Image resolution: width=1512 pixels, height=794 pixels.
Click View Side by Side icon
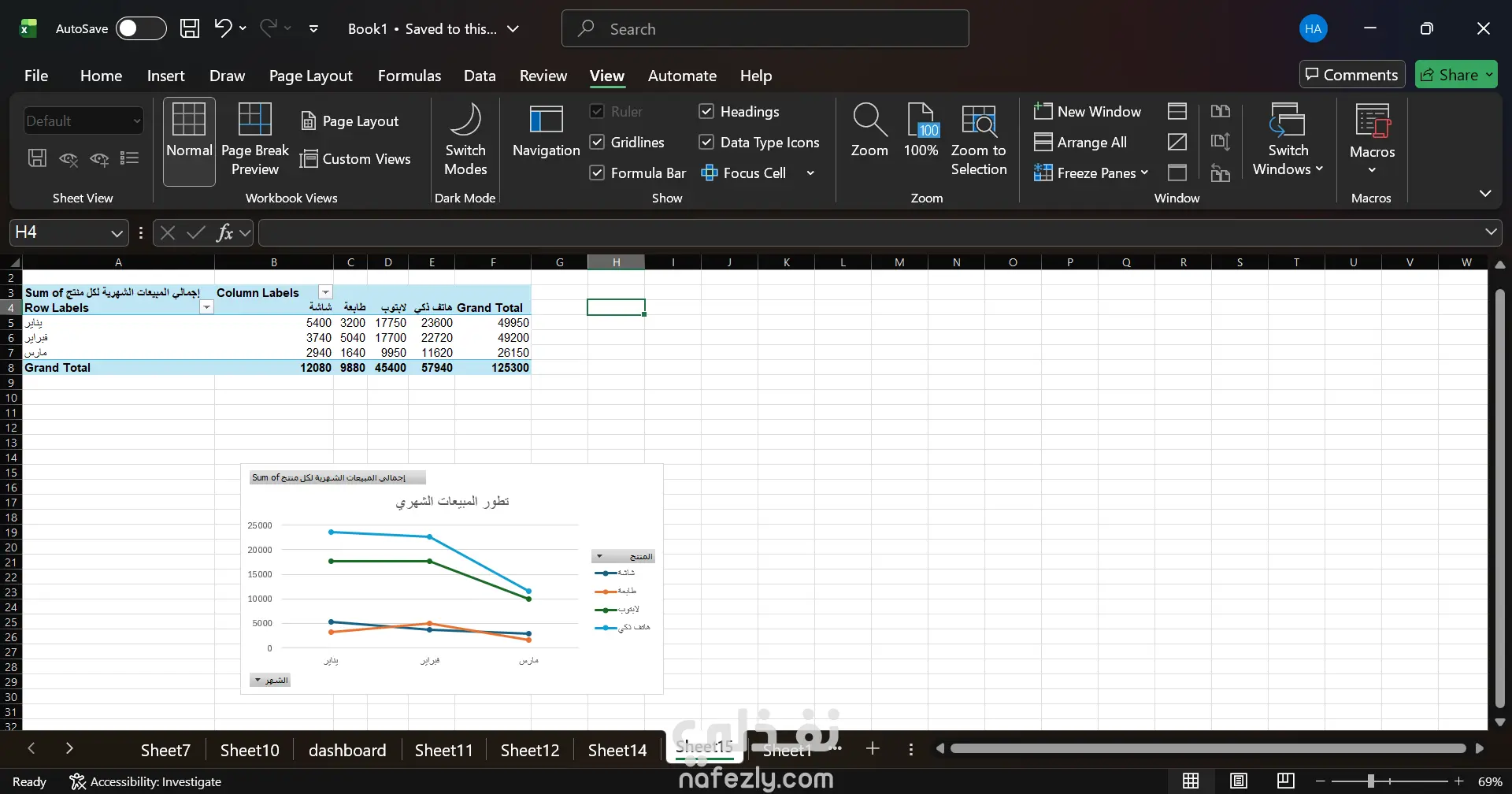(1221, 111)
